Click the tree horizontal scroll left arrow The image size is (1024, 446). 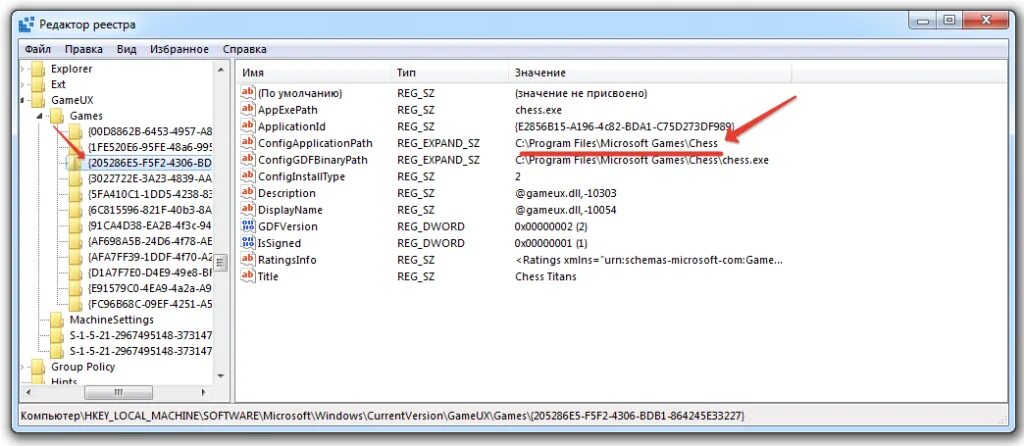pyautogui.click(x=27, y=392)
